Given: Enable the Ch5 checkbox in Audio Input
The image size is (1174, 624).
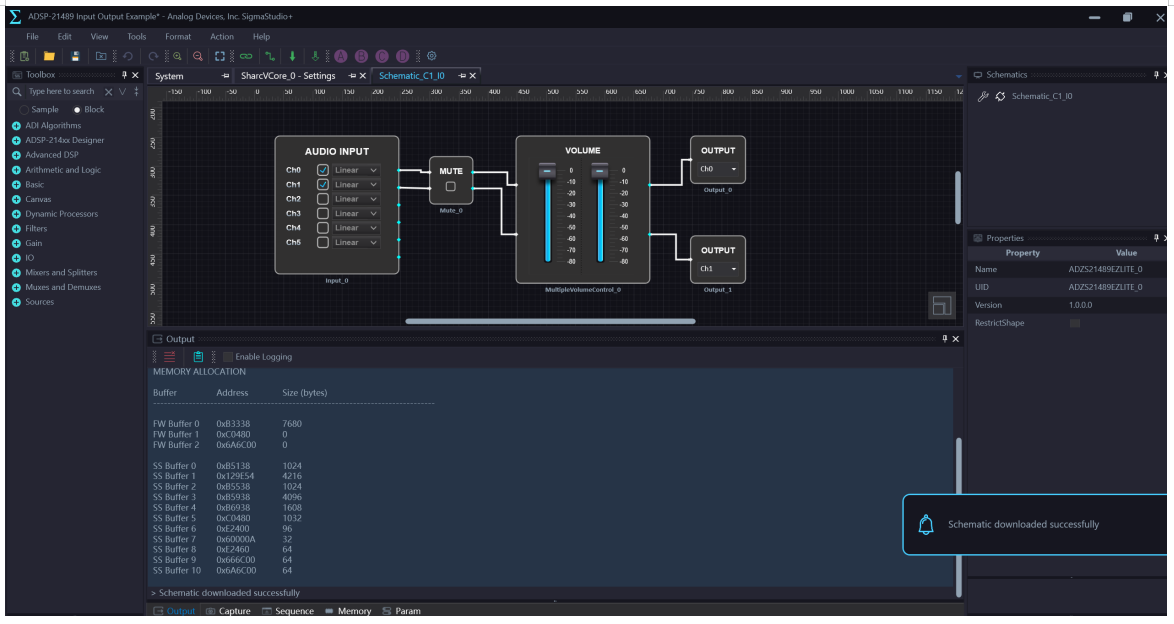Looking at the screenshot, I should 323,243.
